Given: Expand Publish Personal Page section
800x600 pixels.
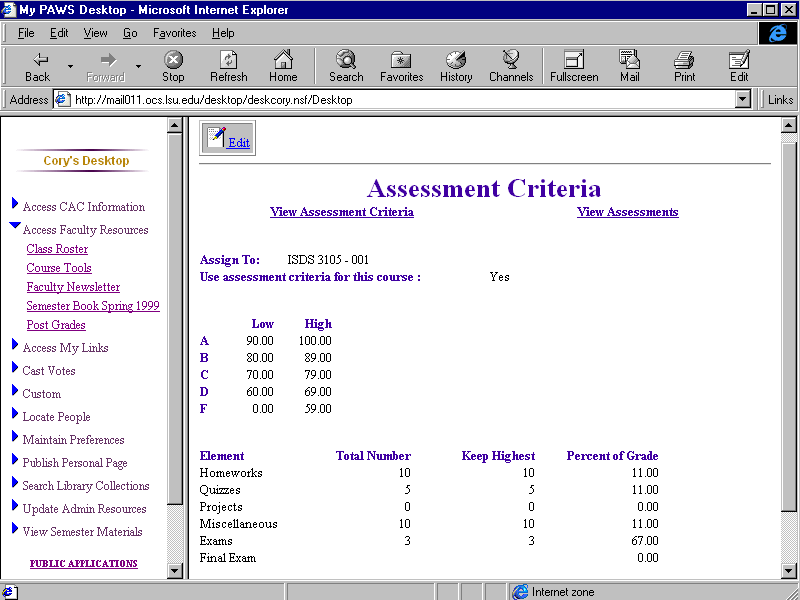Looking at the screenshot, I should [x=15, y=459].
